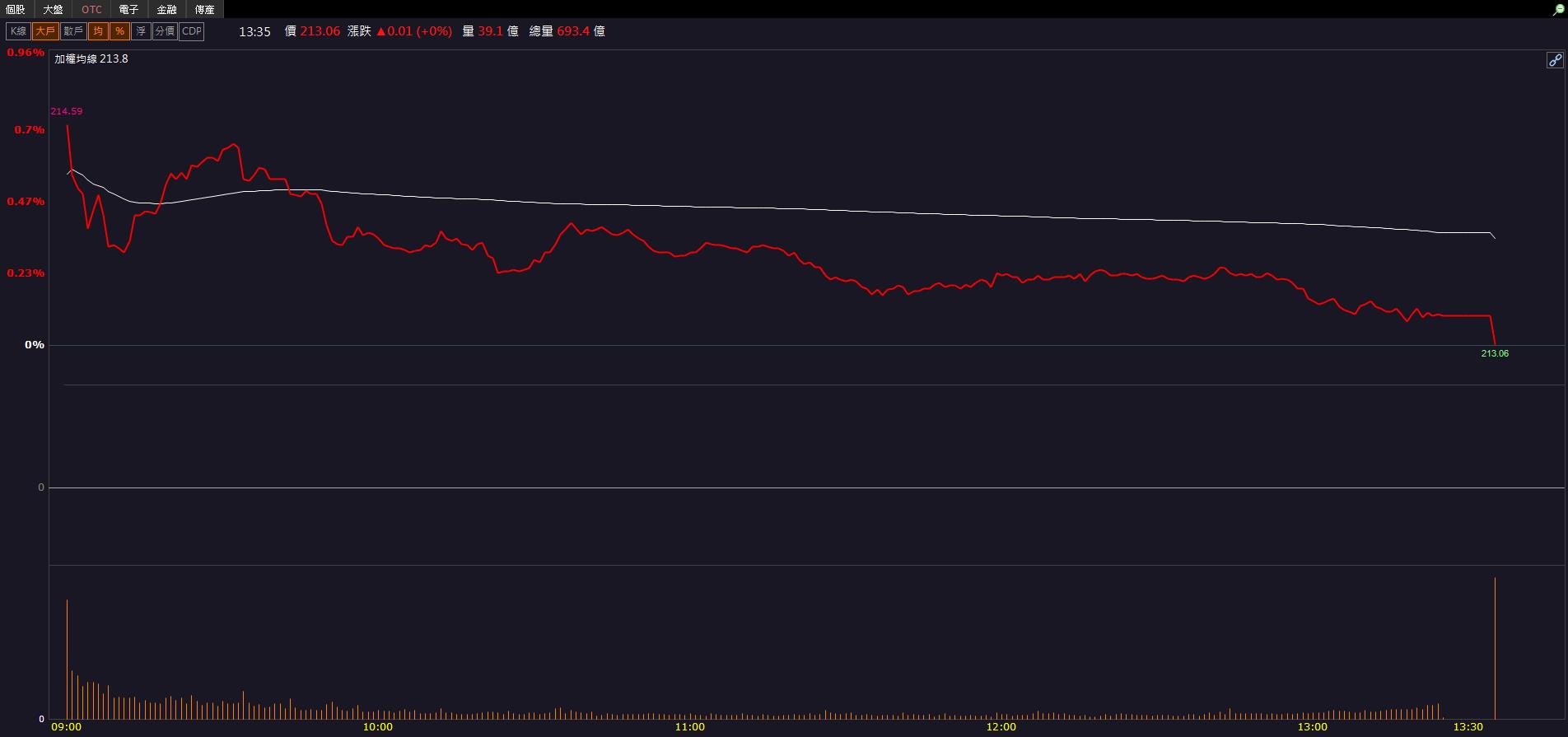Click the 13:30 time axis marker
Viewport: 1568px width, 737px height.
coord(1468,727)
